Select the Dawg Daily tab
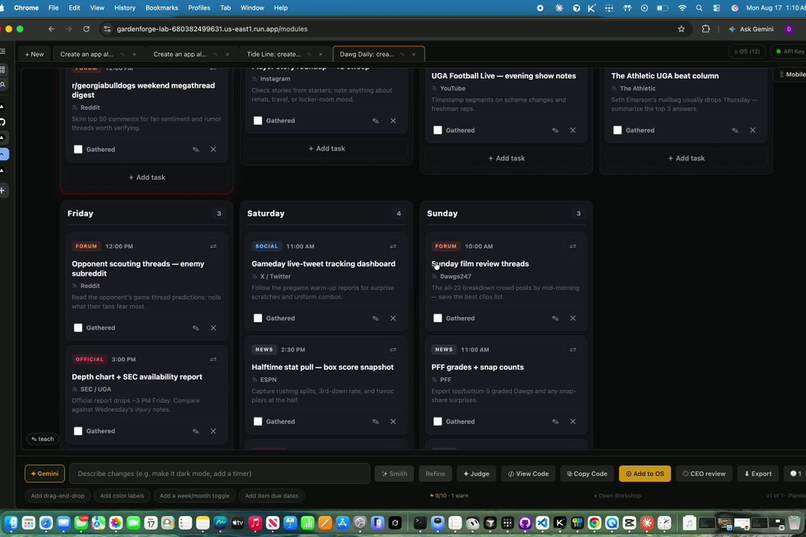The width and height of the screenshot is (806, 537). click(x=367, y=54)
